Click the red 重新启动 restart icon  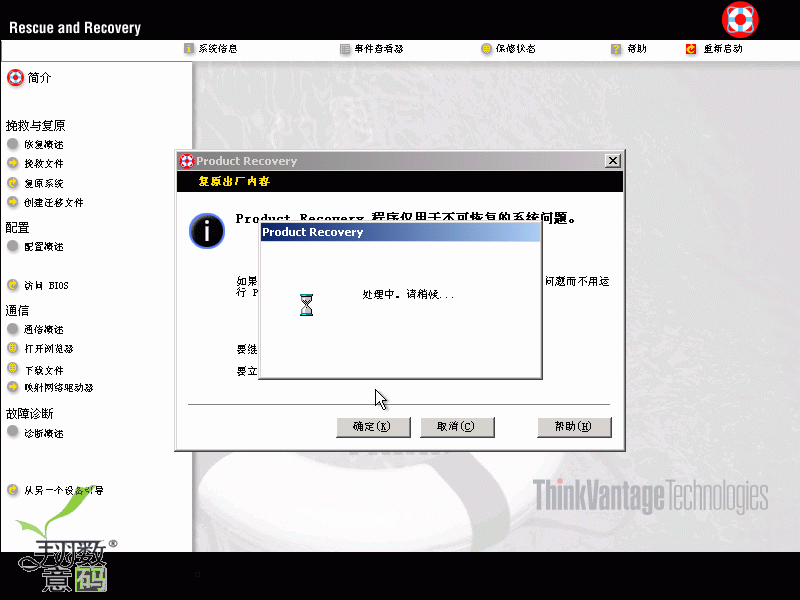pyautogui.click(x=691, y=49)
